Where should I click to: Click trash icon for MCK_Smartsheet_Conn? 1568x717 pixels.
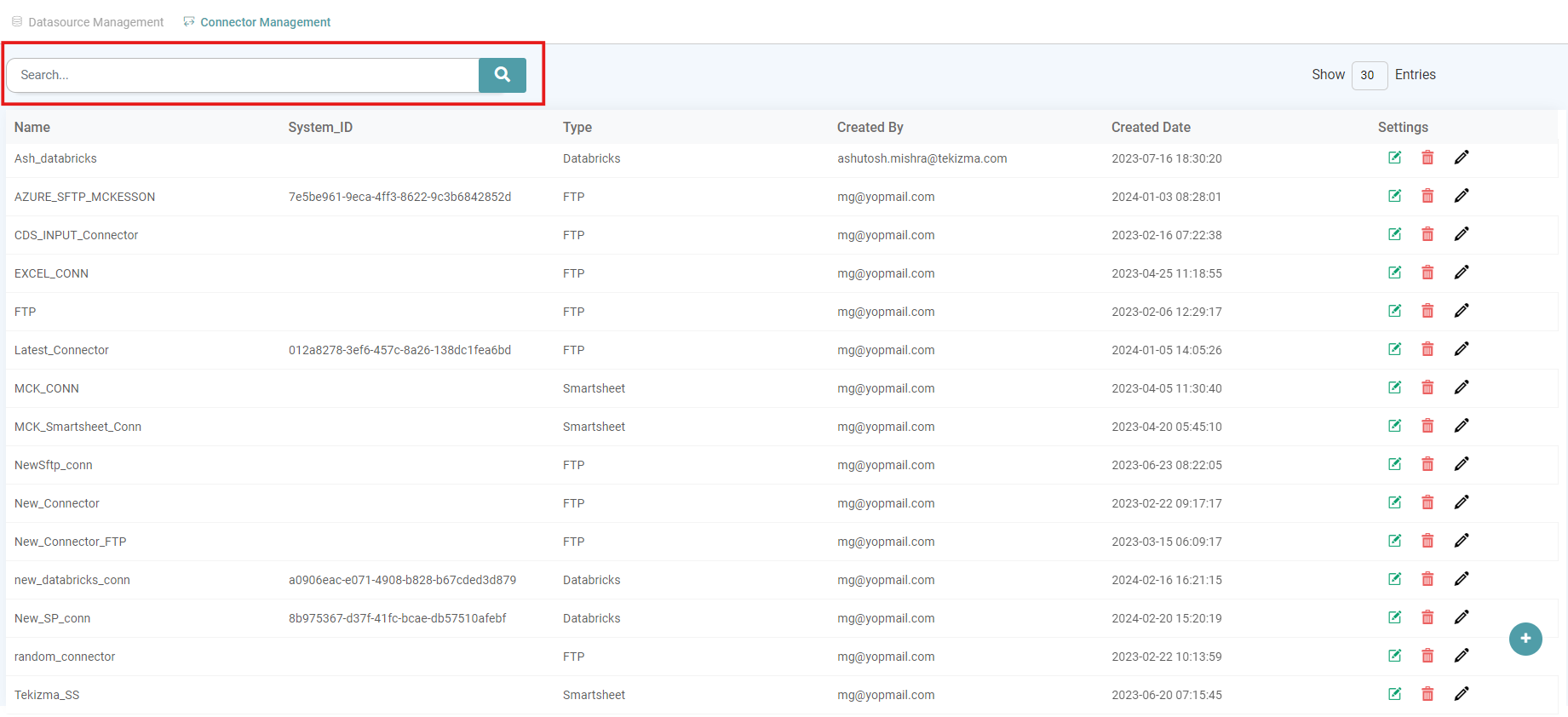1427,426
